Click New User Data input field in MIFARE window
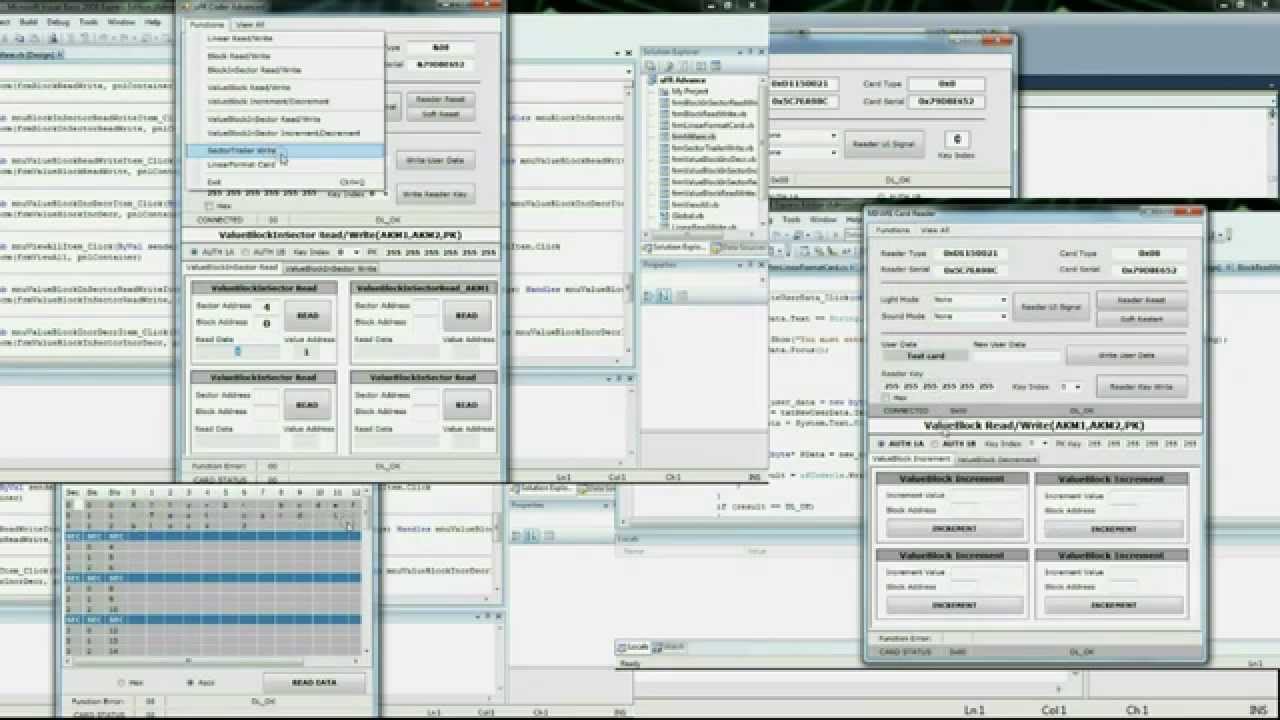 point(1016,356)
